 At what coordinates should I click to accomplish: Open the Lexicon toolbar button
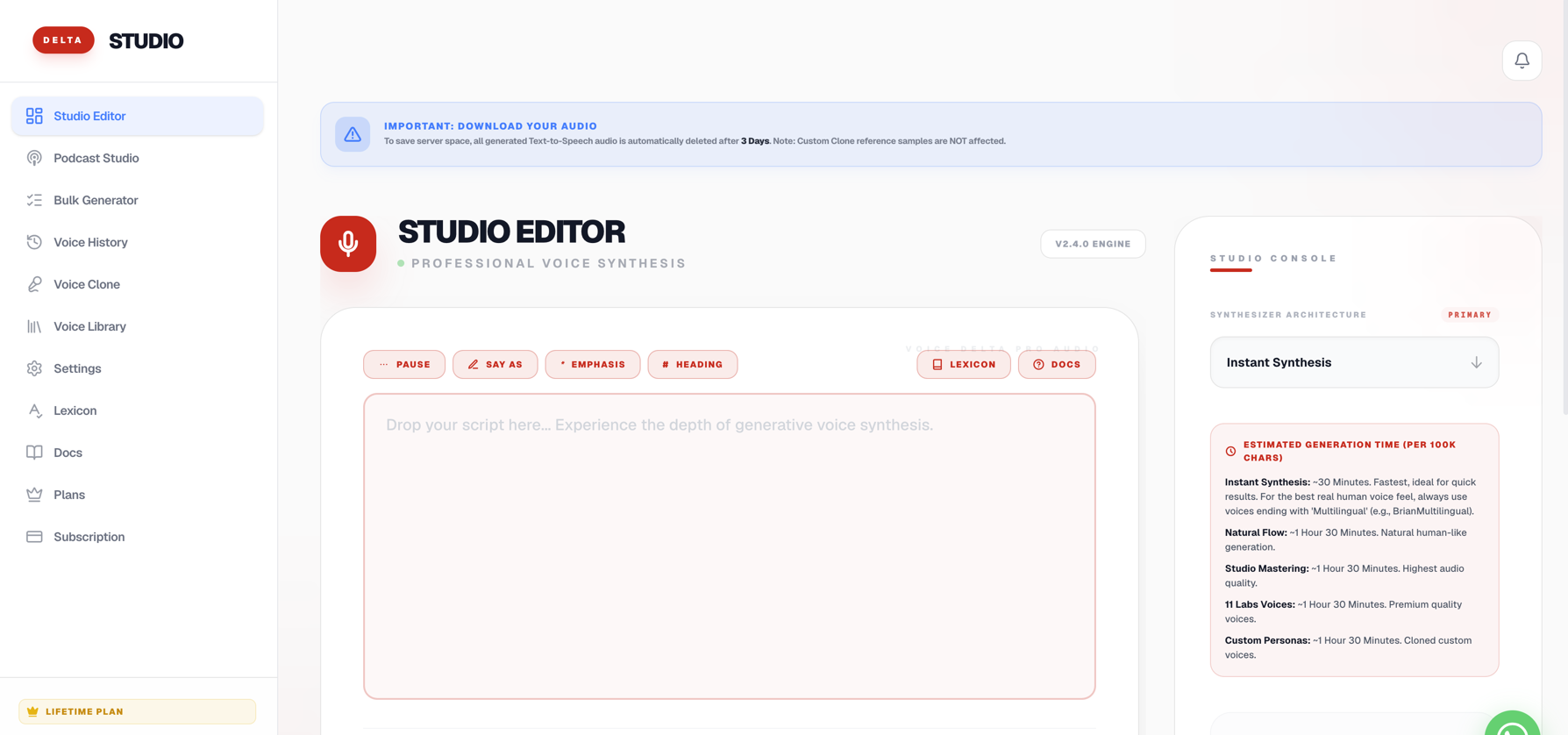pos(964,364)
